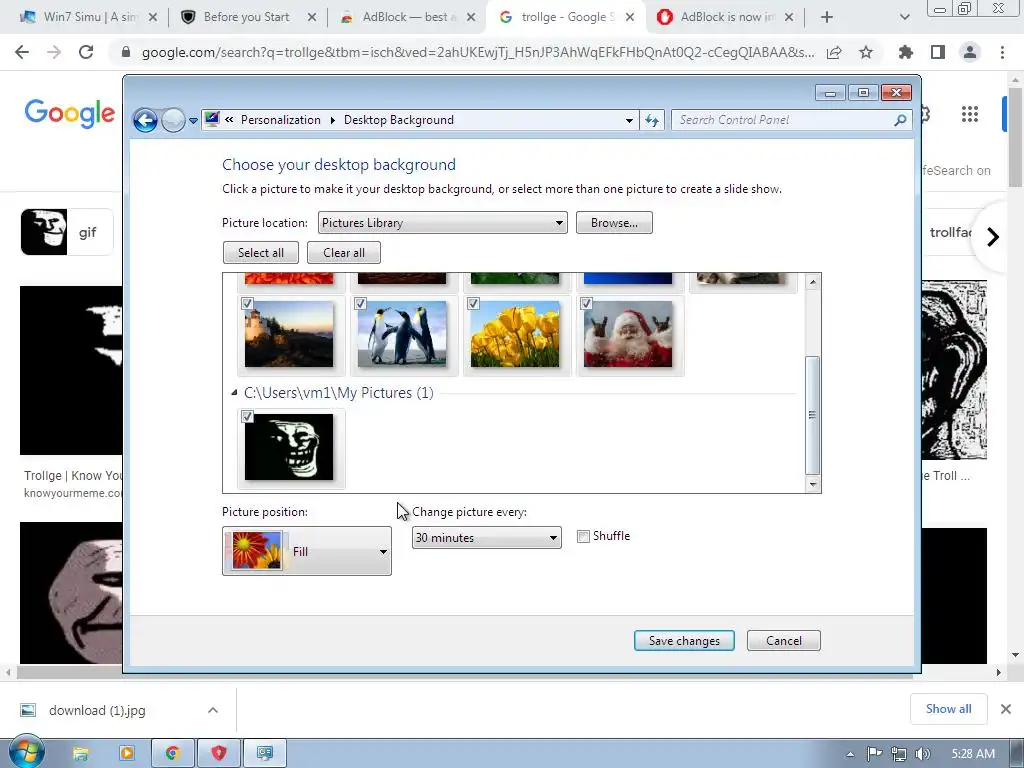Click the picture list scrollbar thumb
Screen dimensions: 1024x768
812,415
